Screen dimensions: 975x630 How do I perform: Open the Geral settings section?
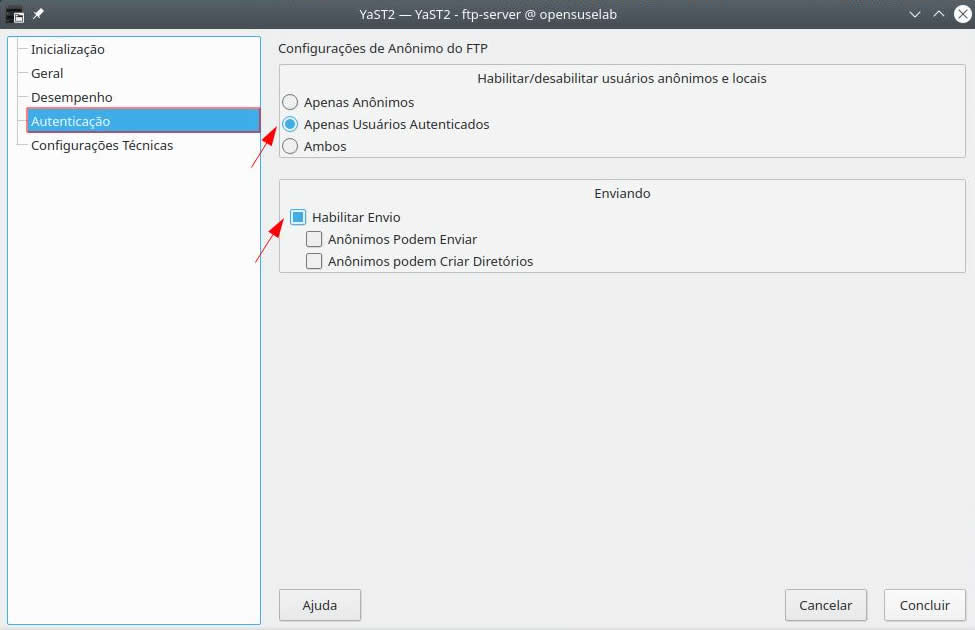(47, 73)
